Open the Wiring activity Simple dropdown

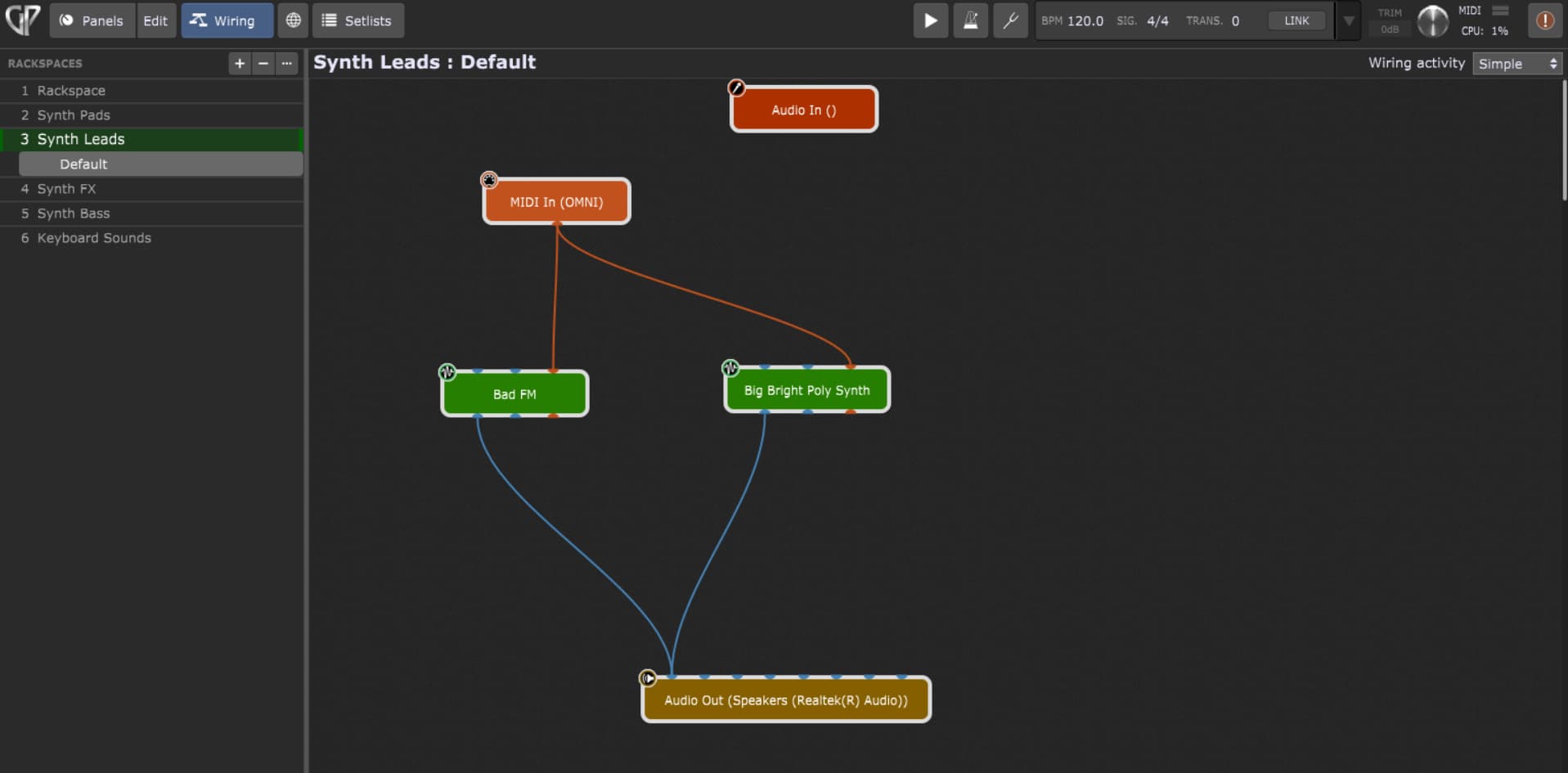(x=1517, y=64)
